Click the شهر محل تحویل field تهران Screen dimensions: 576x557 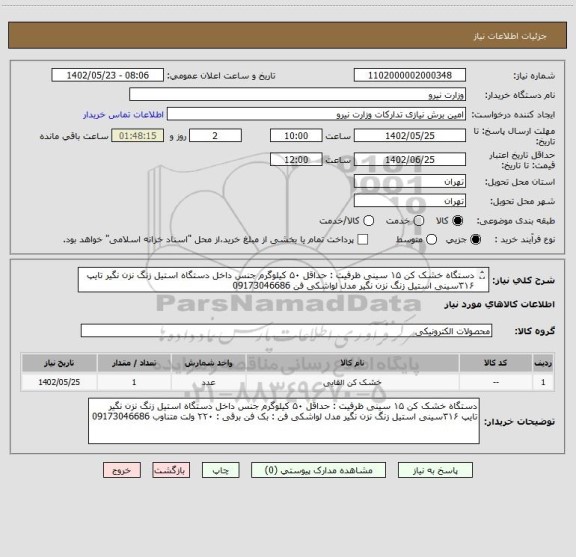click(x=410, y=201)
